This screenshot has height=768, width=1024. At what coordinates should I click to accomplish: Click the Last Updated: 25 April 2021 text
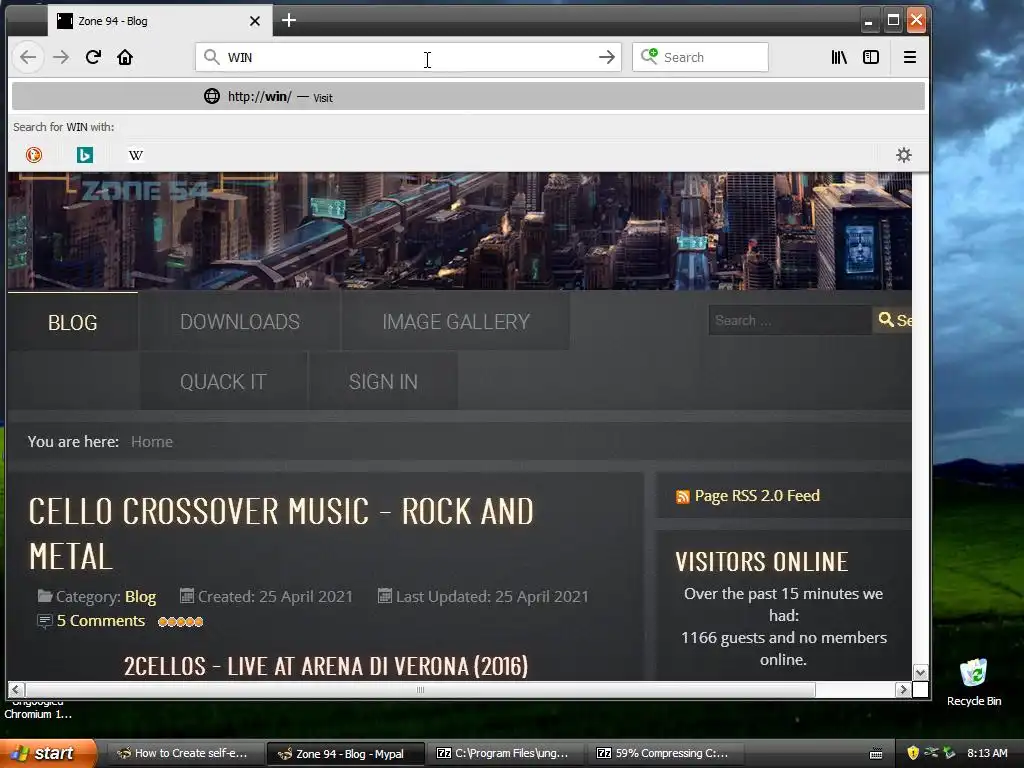click(x=492, y=596)
